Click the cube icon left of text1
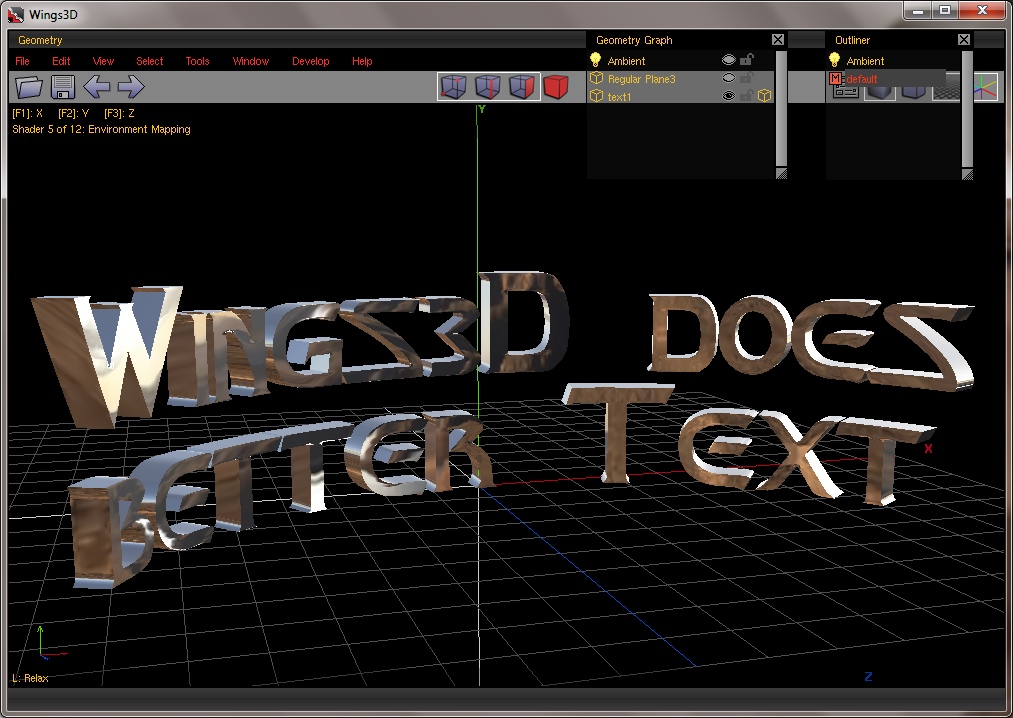 pos(596,96)
